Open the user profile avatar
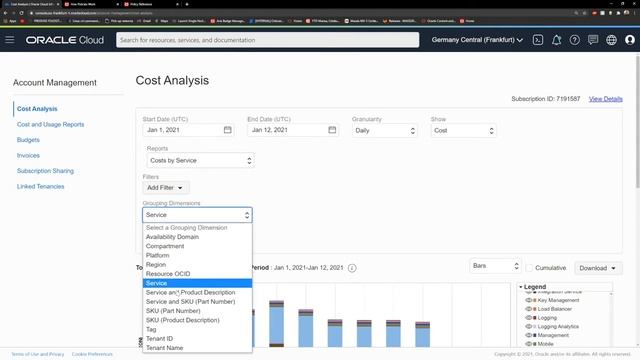Image resolution: width=640 pixels, height=360 pixels. pyautogui.click(x=630, y=40)
